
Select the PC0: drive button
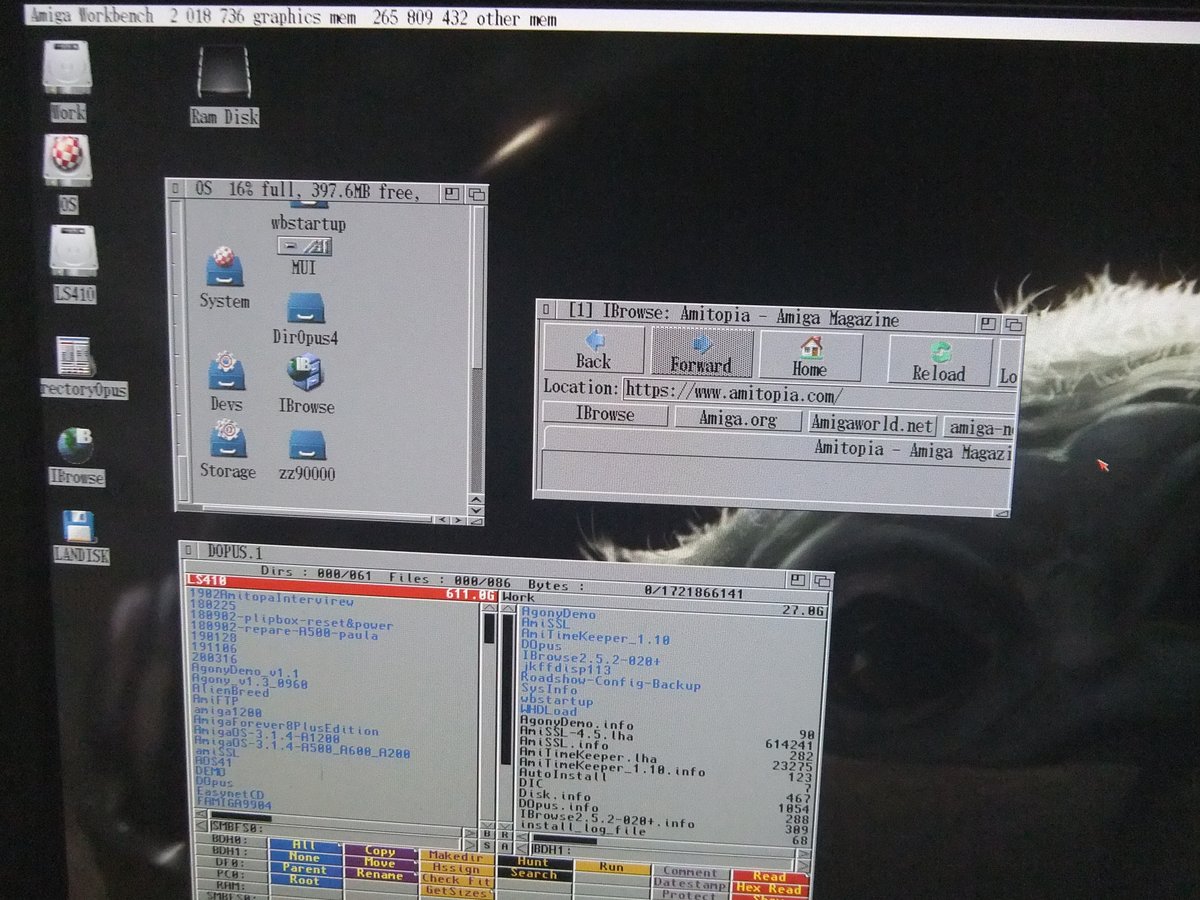(230, 875)
